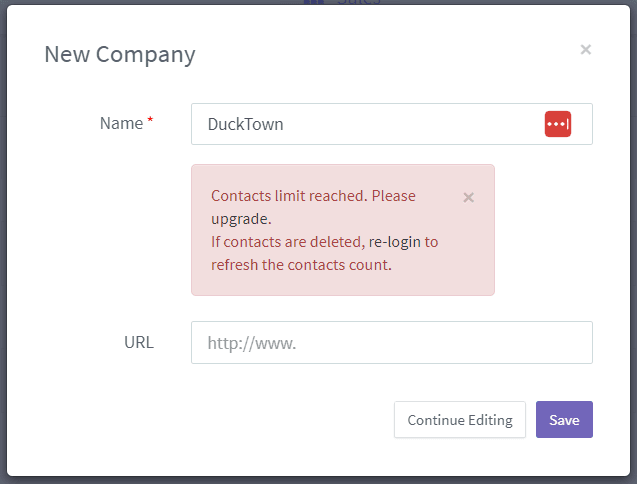Screen dimensions: 637x484
Task: Click 'refresh the contacts count' line
Action: [301, 265]
